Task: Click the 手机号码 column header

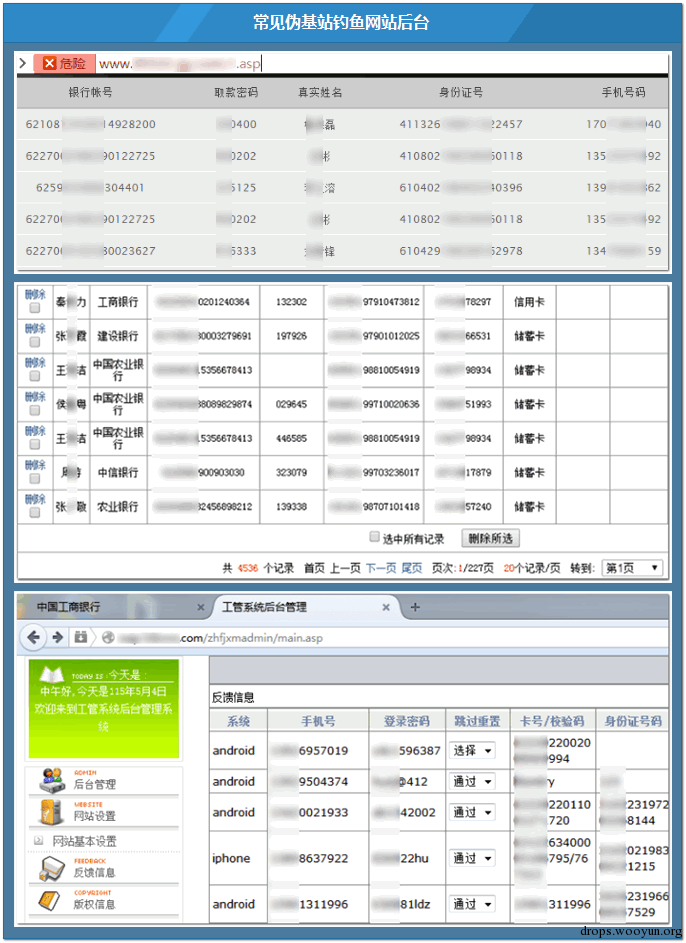Action: [x=623, y=92]
